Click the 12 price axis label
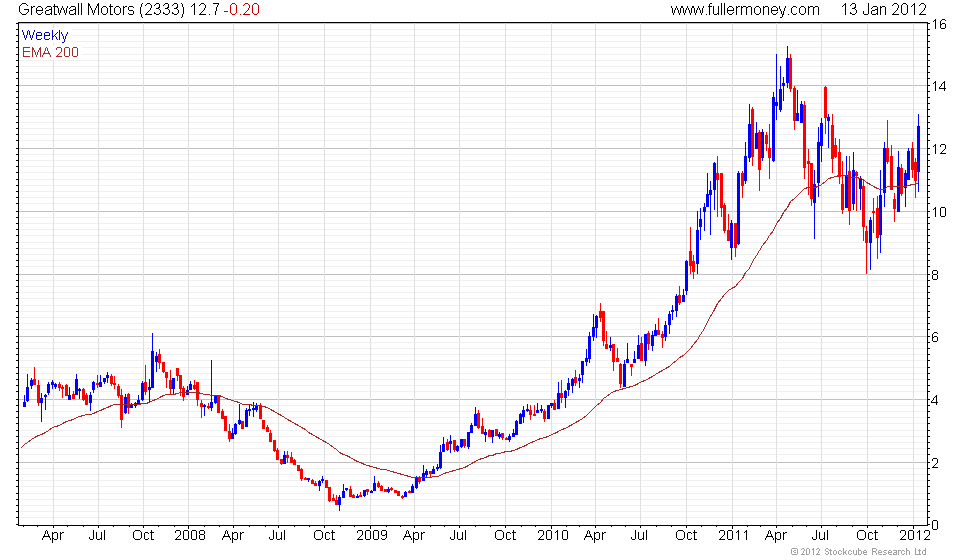Viewport: 980px width, 560px height. (x=939, y=149)
